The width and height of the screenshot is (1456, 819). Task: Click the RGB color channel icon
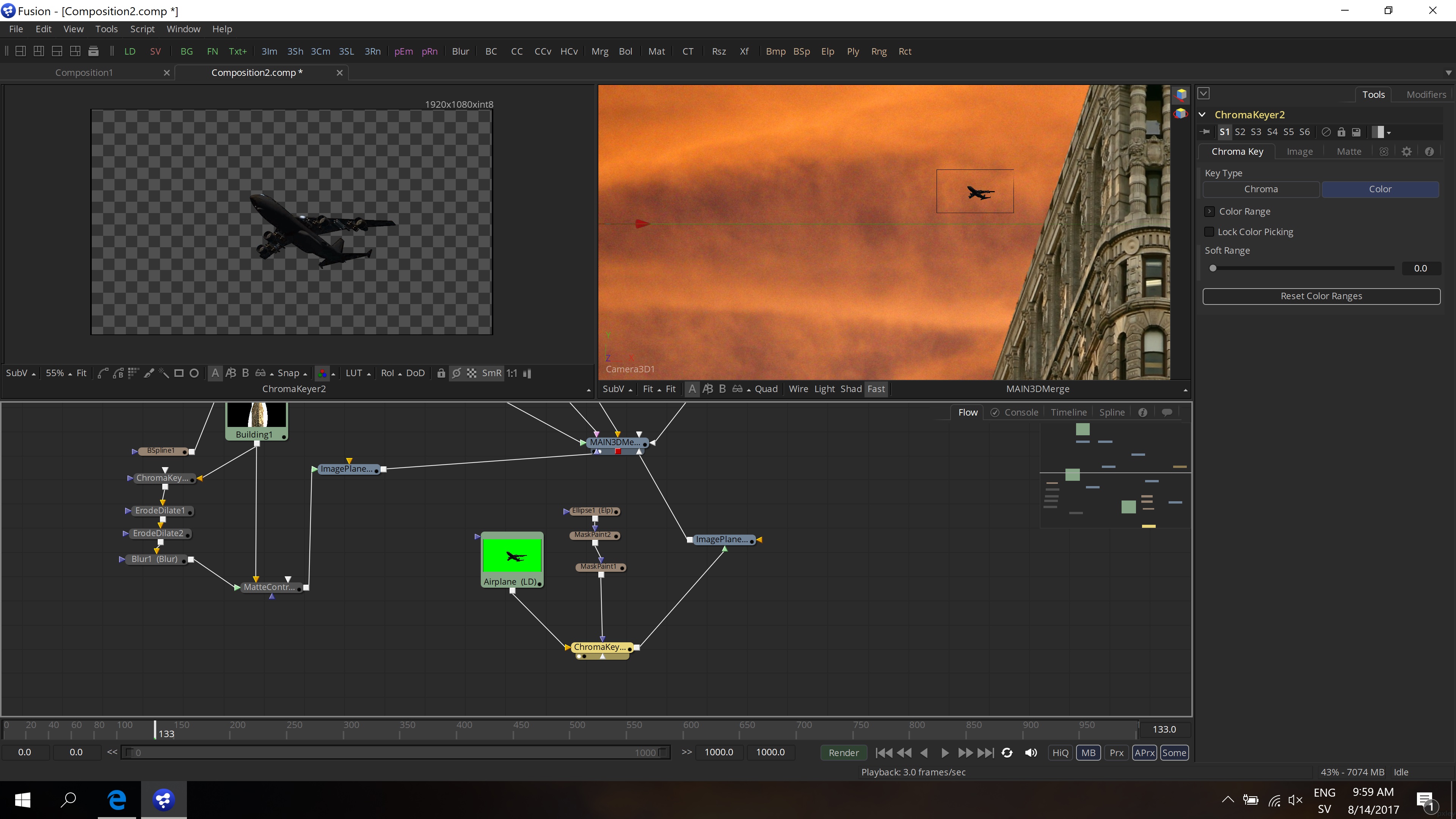[x=322, y=373]
